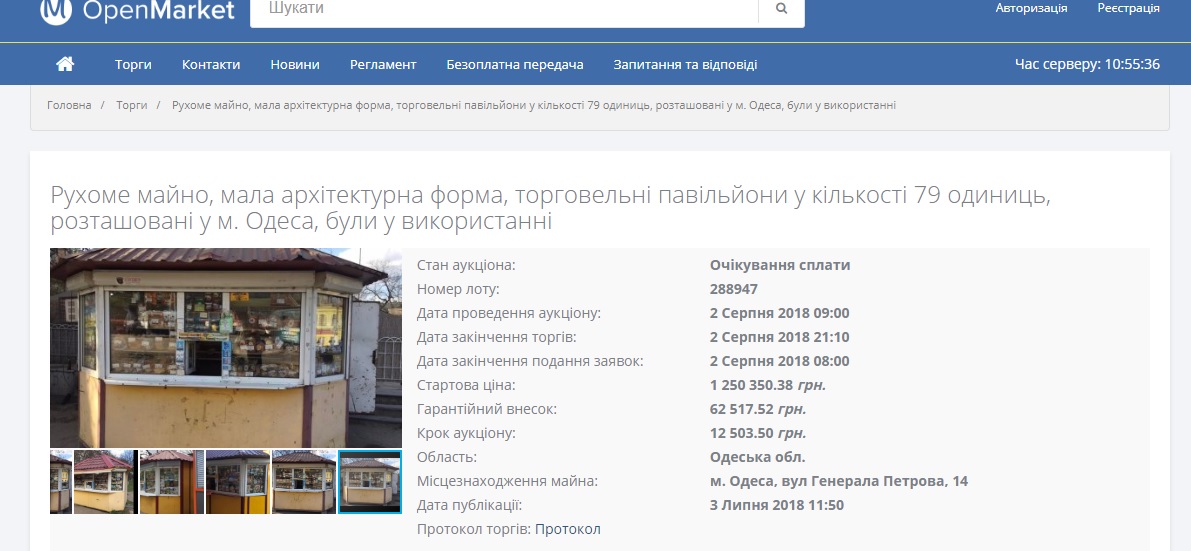This screenshot has width=1191, height=551.
Task: Click the OpenMarket logo icon
Action: (57, 11)
